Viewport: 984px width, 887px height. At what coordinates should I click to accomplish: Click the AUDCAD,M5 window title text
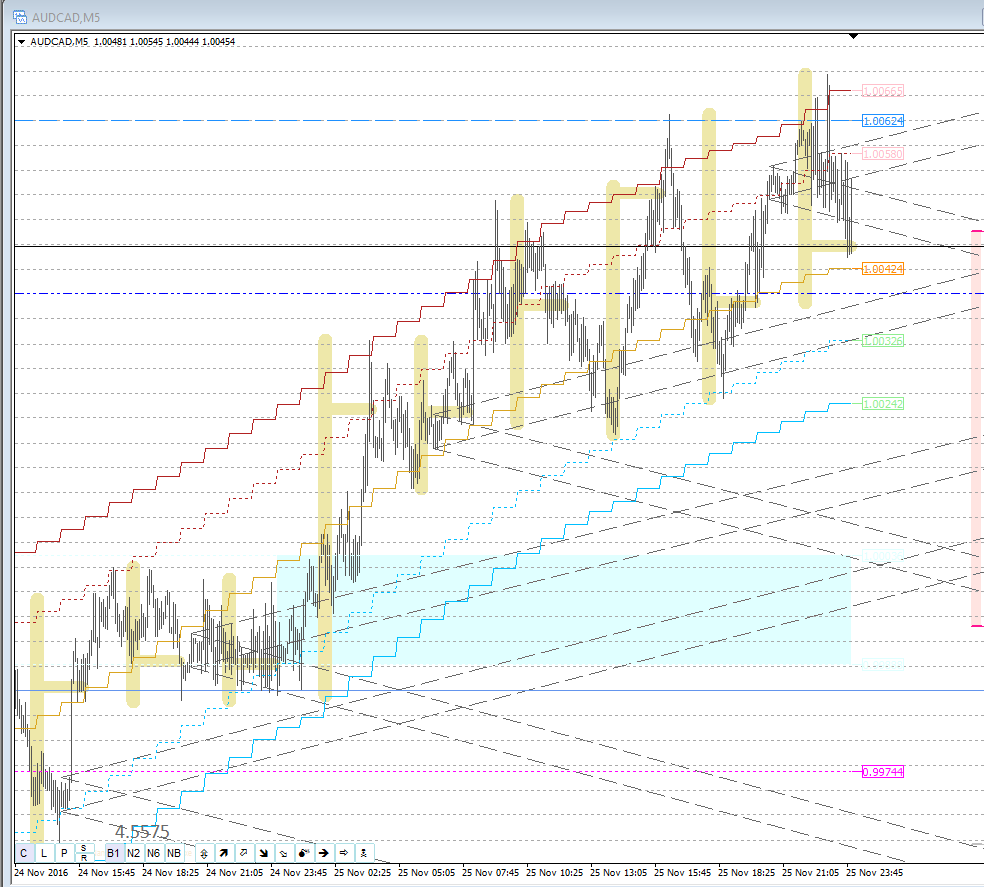click(x=66, y=18)
